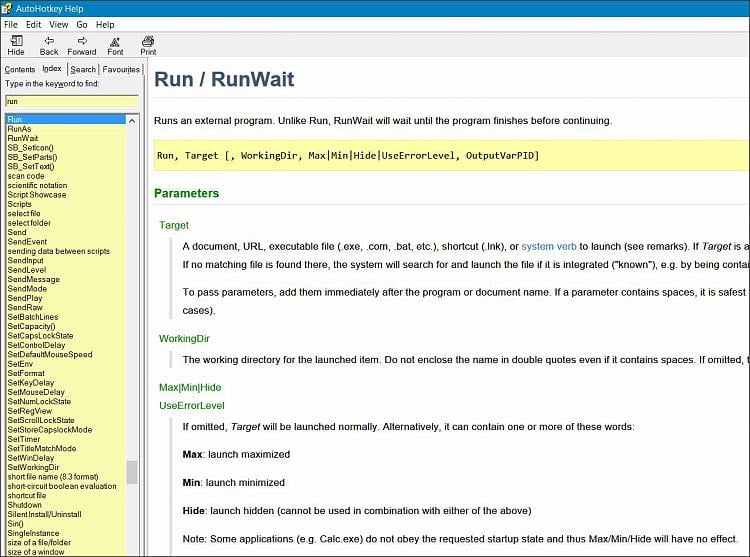Select 'SetTitleMatchMode' index entry
750x557 pixels.
click(x=42, y=448)
